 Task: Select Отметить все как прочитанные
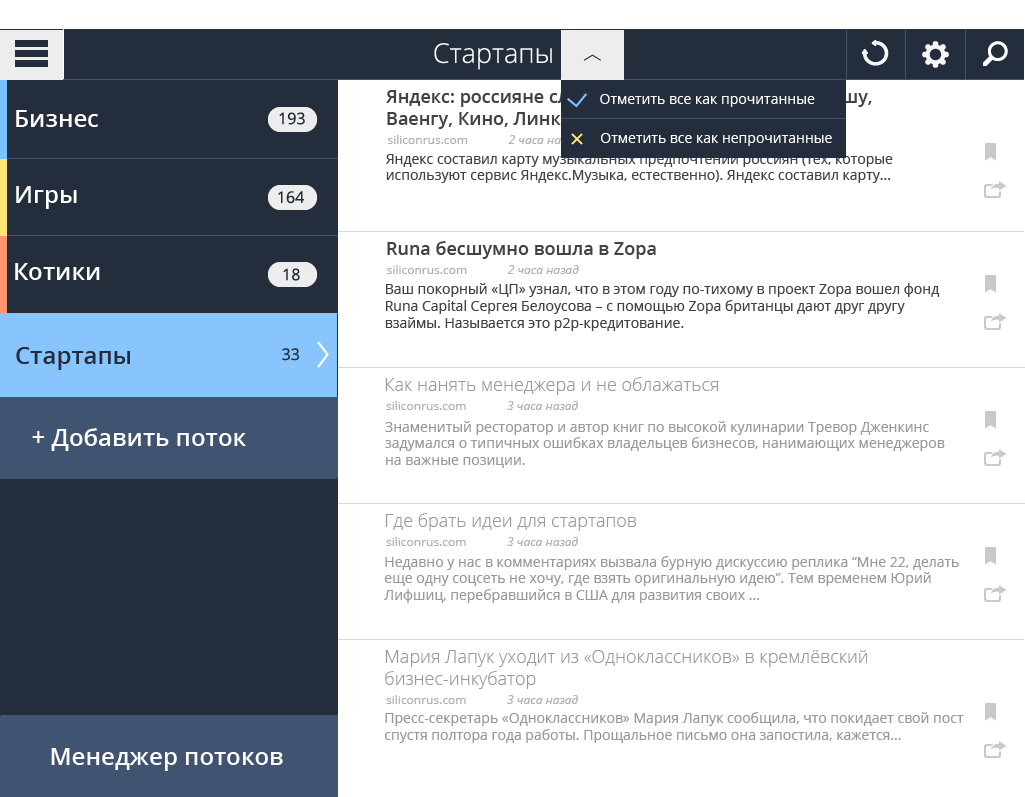coord(706,100)
